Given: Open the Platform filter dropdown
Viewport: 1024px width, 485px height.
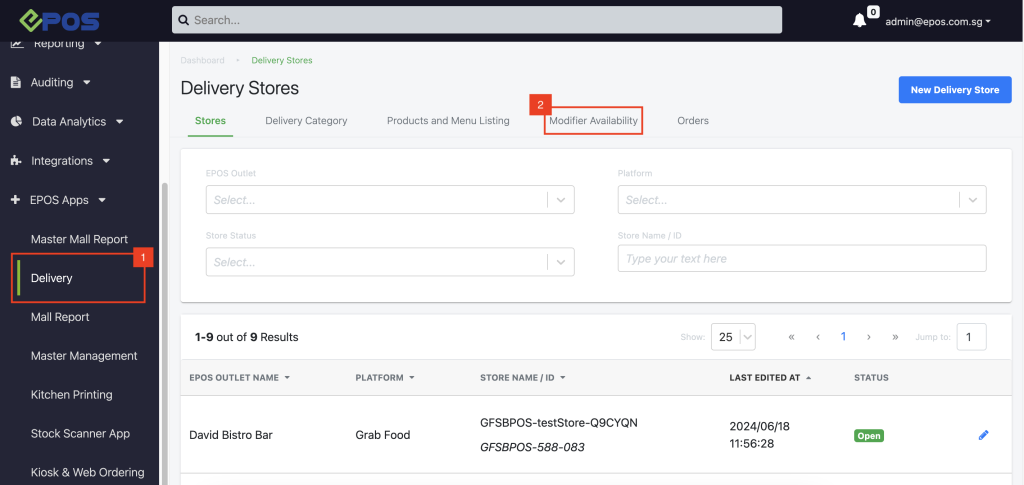Looking at the screenshot, I should [x=802, y=199].
